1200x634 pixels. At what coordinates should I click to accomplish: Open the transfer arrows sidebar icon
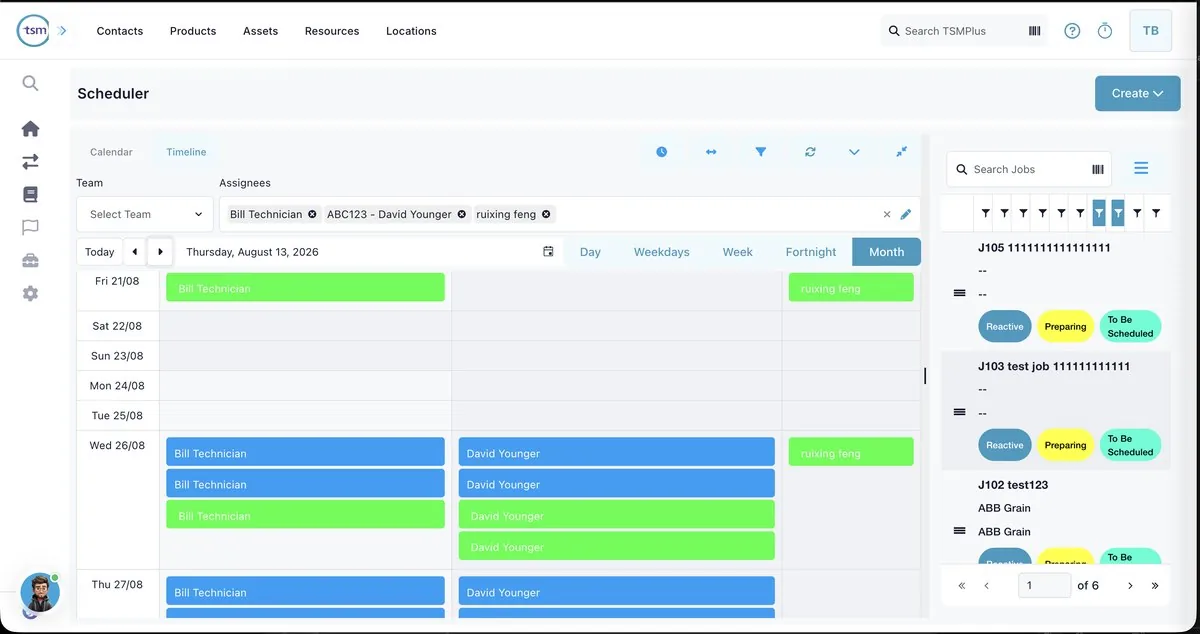[30, 161]
